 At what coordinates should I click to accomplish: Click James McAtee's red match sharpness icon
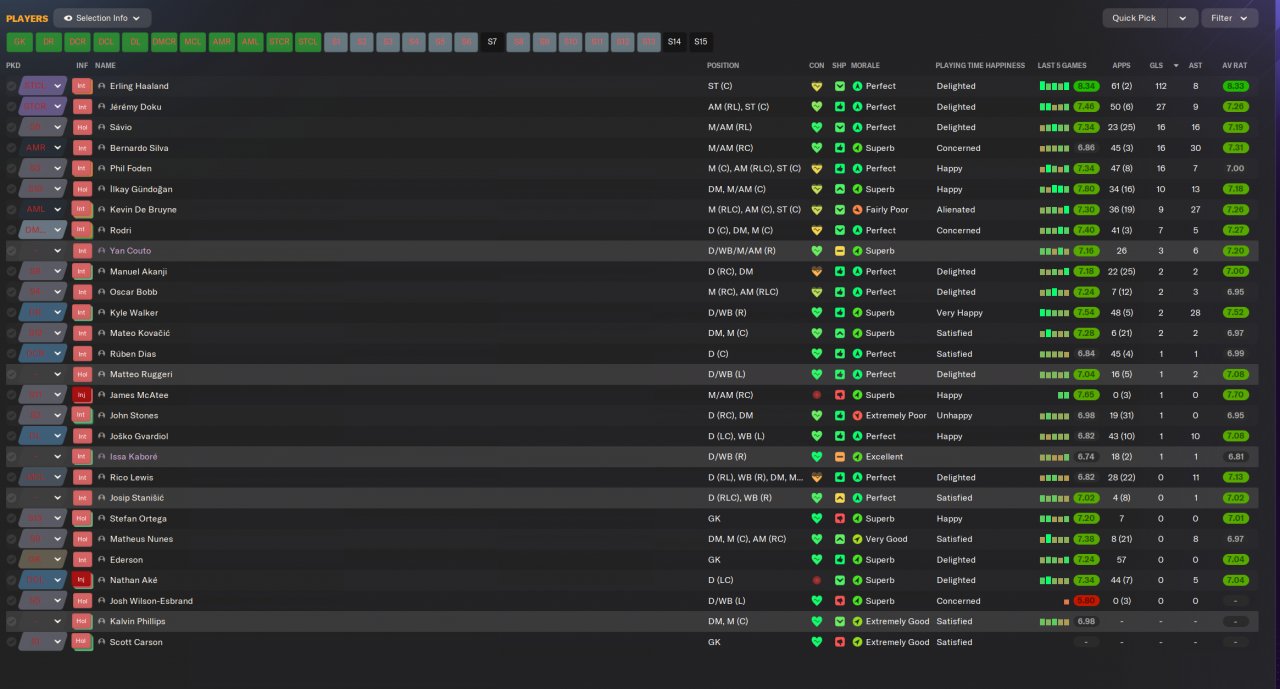coord(840,395)
